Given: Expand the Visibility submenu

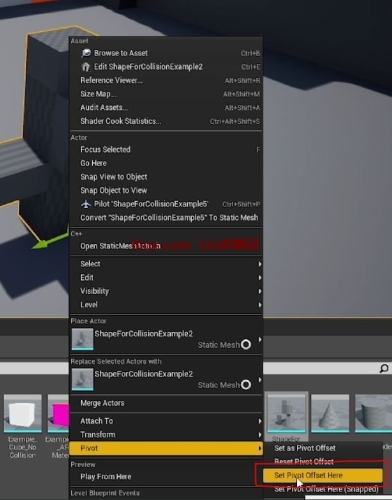Looking at the screenshot, I should click(x=166, y=291).
